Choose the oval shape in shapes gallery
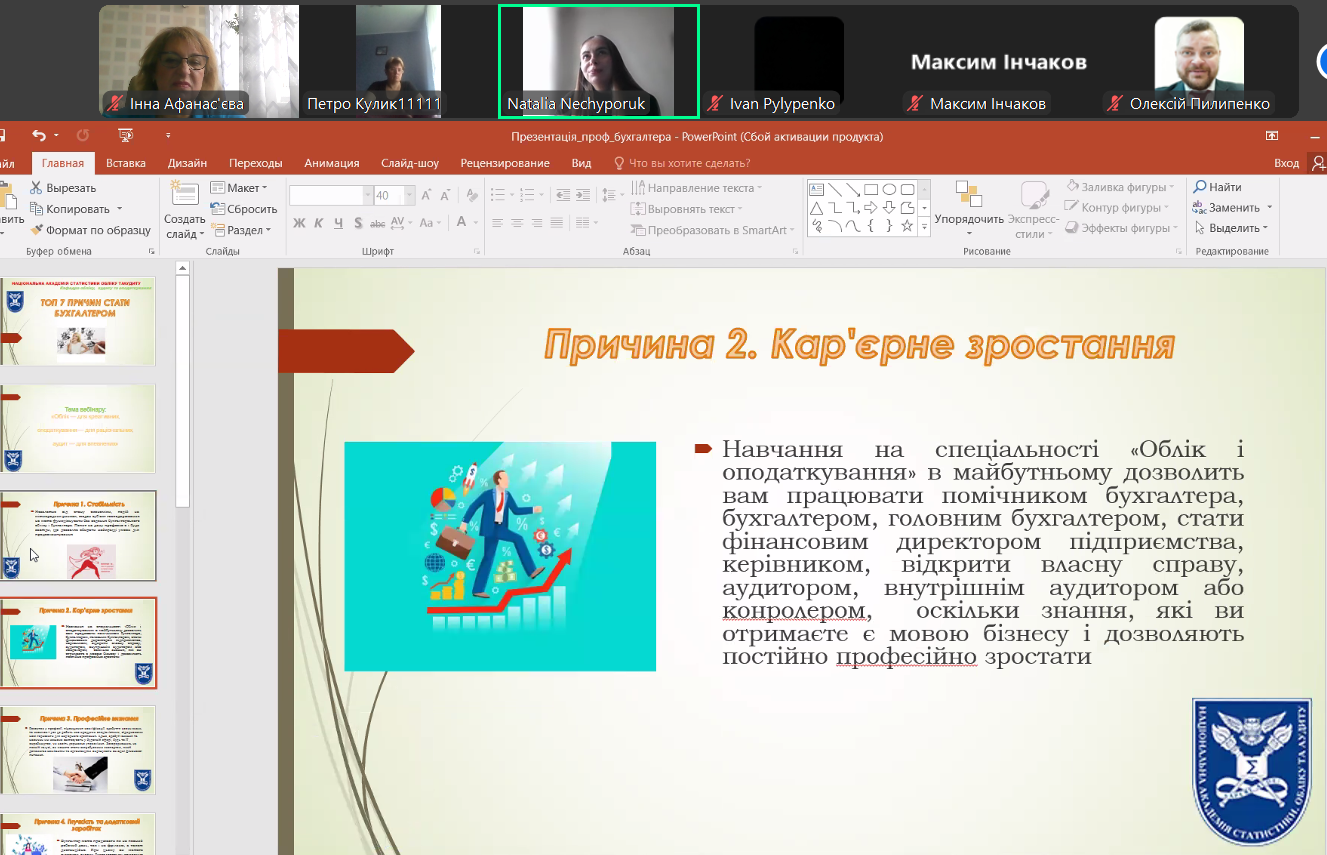The image size is (1327, 855). click(889, 189)
